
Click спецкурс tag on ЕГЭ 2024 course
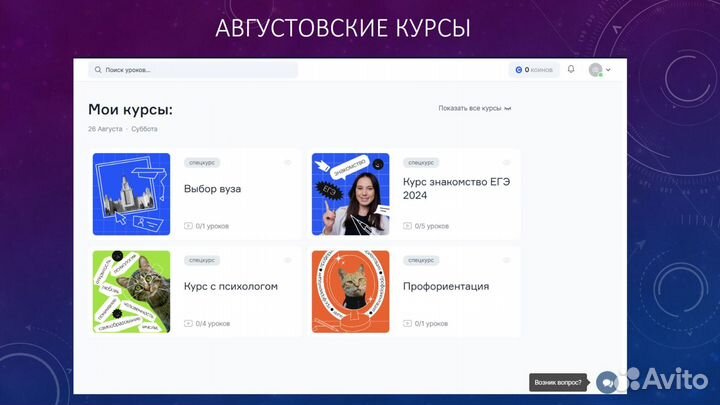(x=421, y=163)
